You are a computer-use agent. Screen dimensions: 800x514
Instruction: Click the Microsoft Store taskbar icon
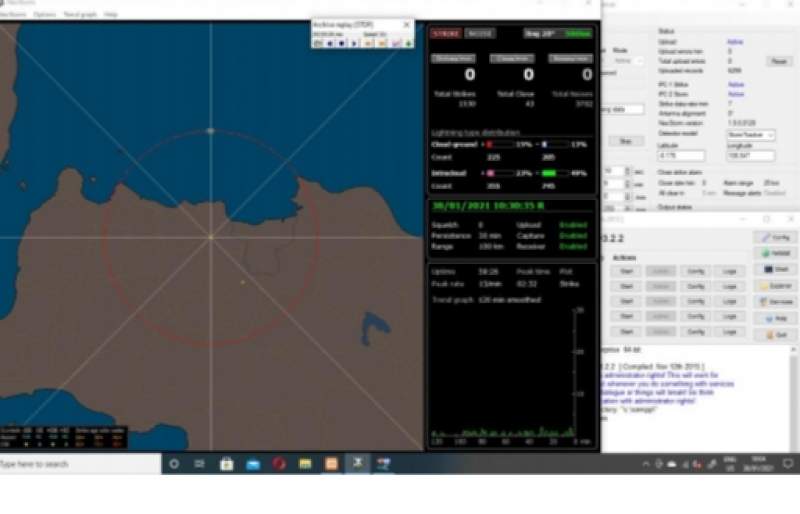click(227, 464)
